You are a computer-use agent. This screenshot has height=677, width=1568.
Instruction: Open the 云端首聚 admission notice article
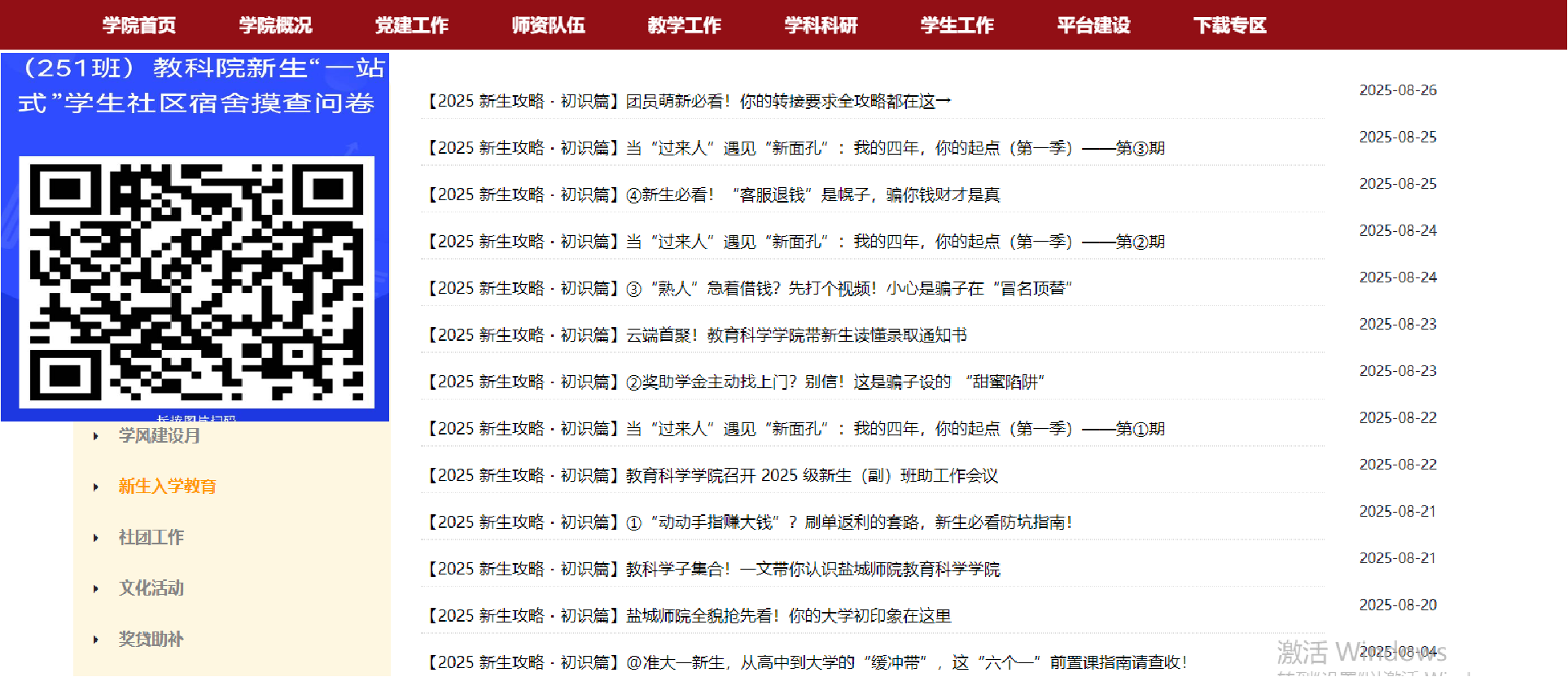click(x=698, y=335)
